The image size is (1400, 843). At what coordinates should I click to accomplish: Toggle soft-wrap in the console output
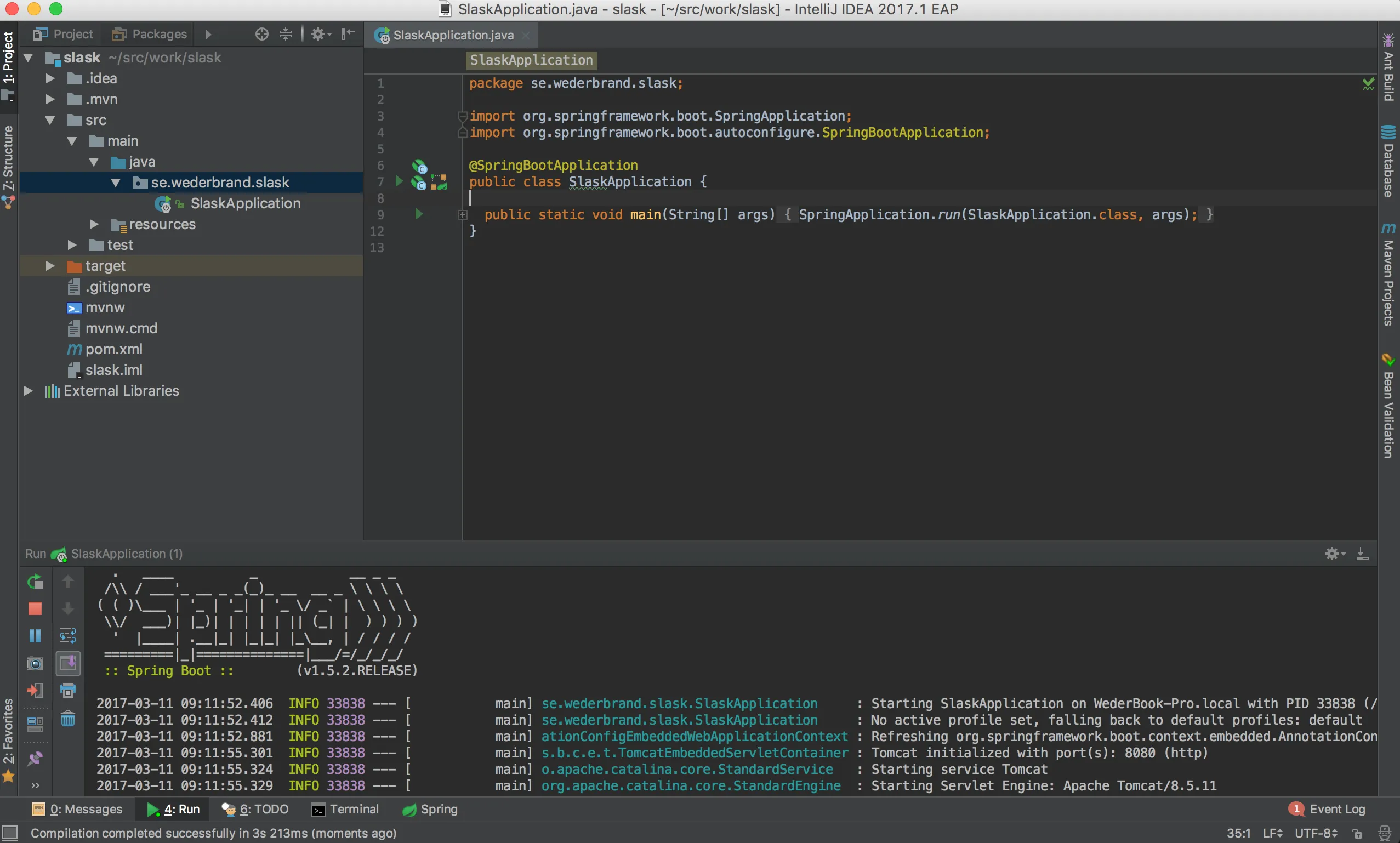(67, 636)
